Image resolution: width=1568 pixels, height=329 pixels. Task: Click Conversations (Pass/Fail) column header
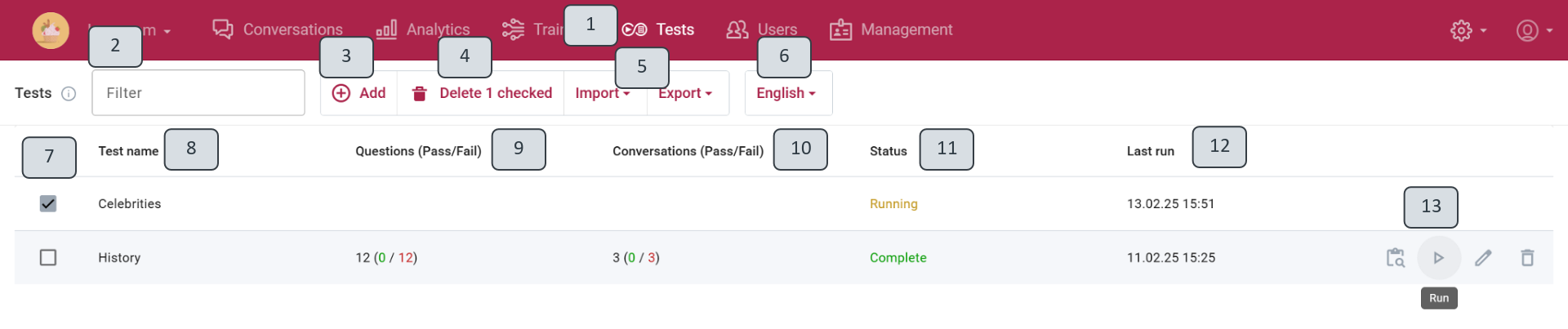[688, 151]
